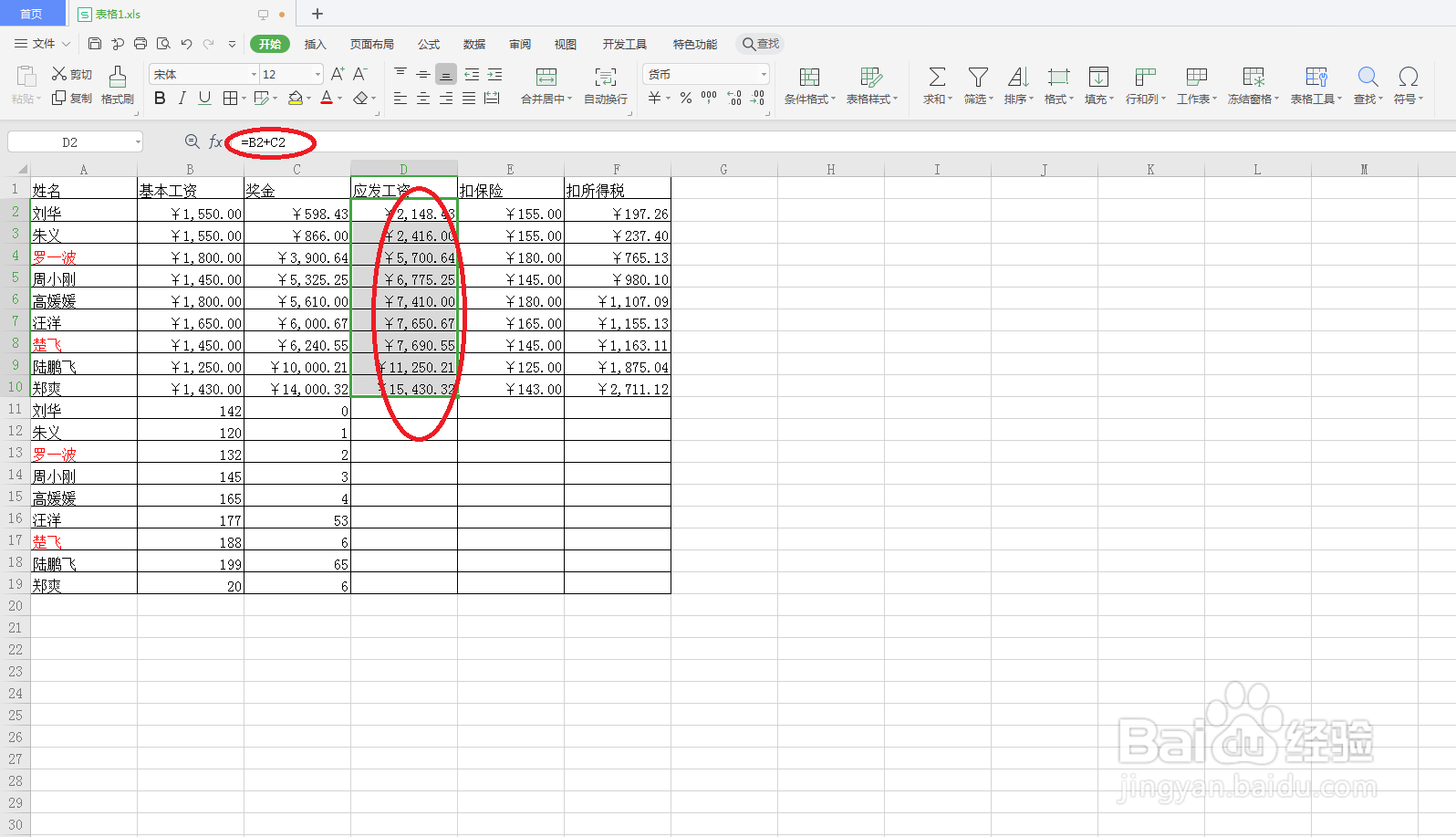Expand quick access toolbar customize arrow
This screenshot has width=1456, height=837.
coord(232,44)
